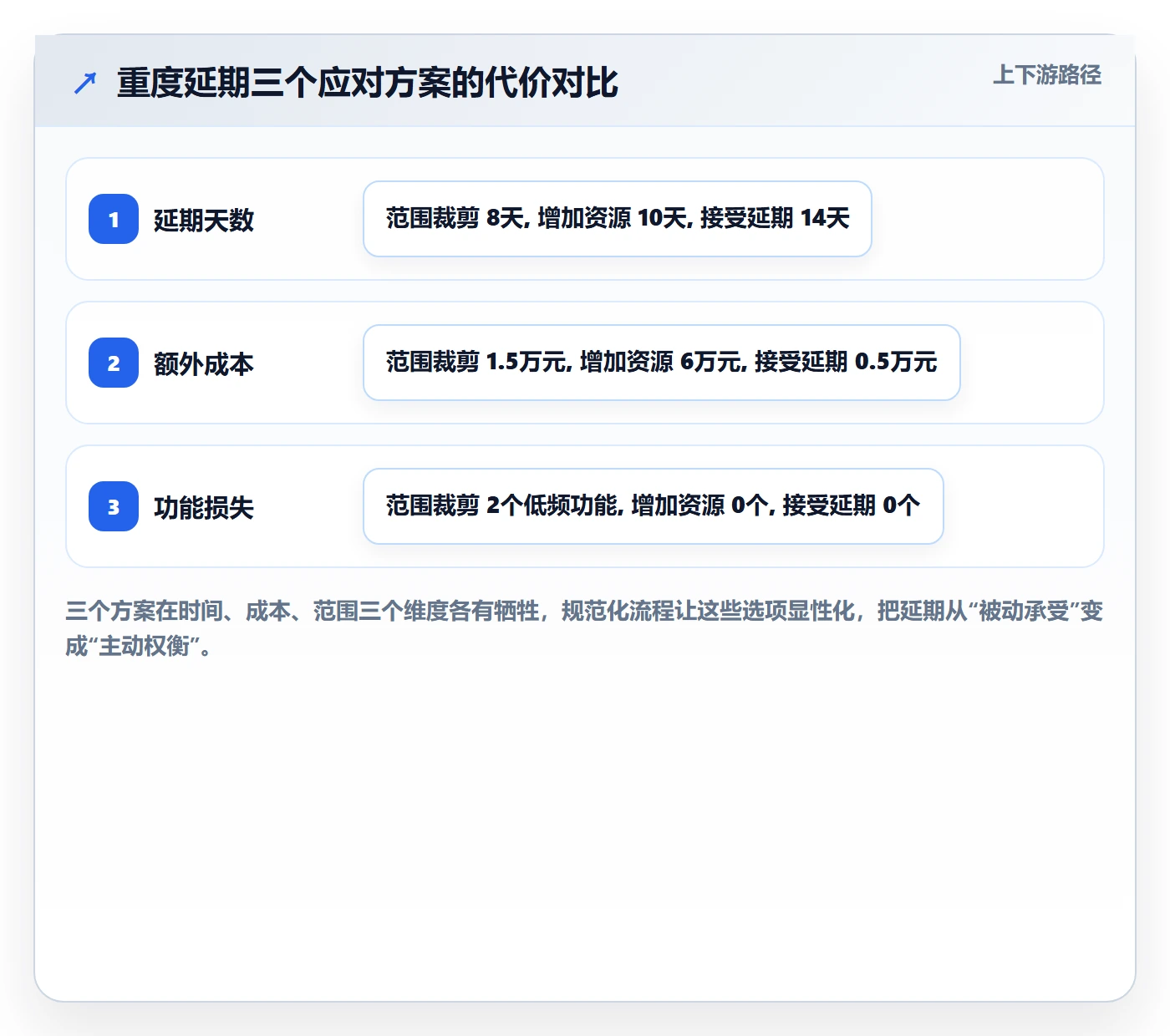Click the value box 范围裁剪 2个低频功能
Screen dimensions: 1170x1036
[x=654, y=506]
